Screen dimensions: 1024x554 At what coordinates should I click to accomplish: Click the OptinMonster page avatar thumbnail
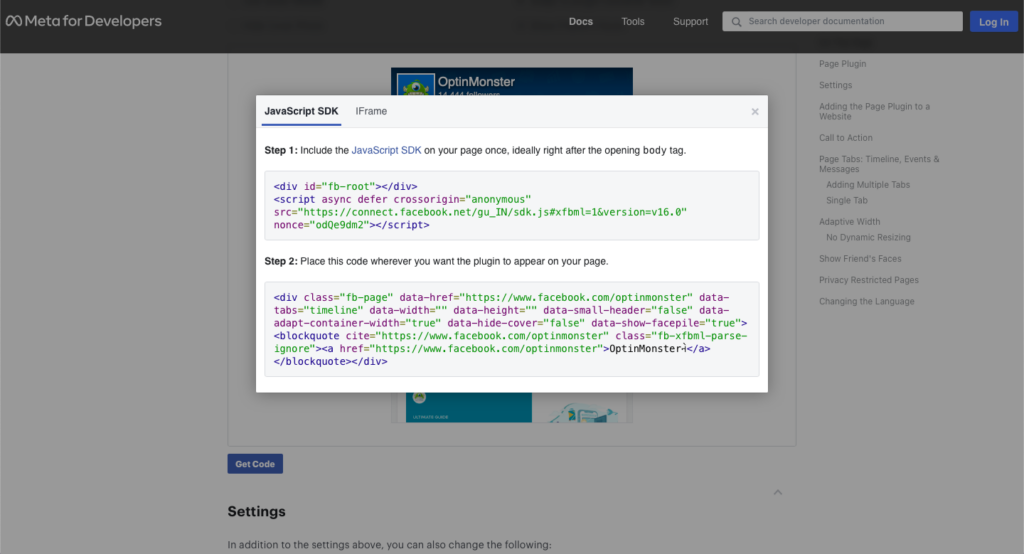(x=415, y=85)
